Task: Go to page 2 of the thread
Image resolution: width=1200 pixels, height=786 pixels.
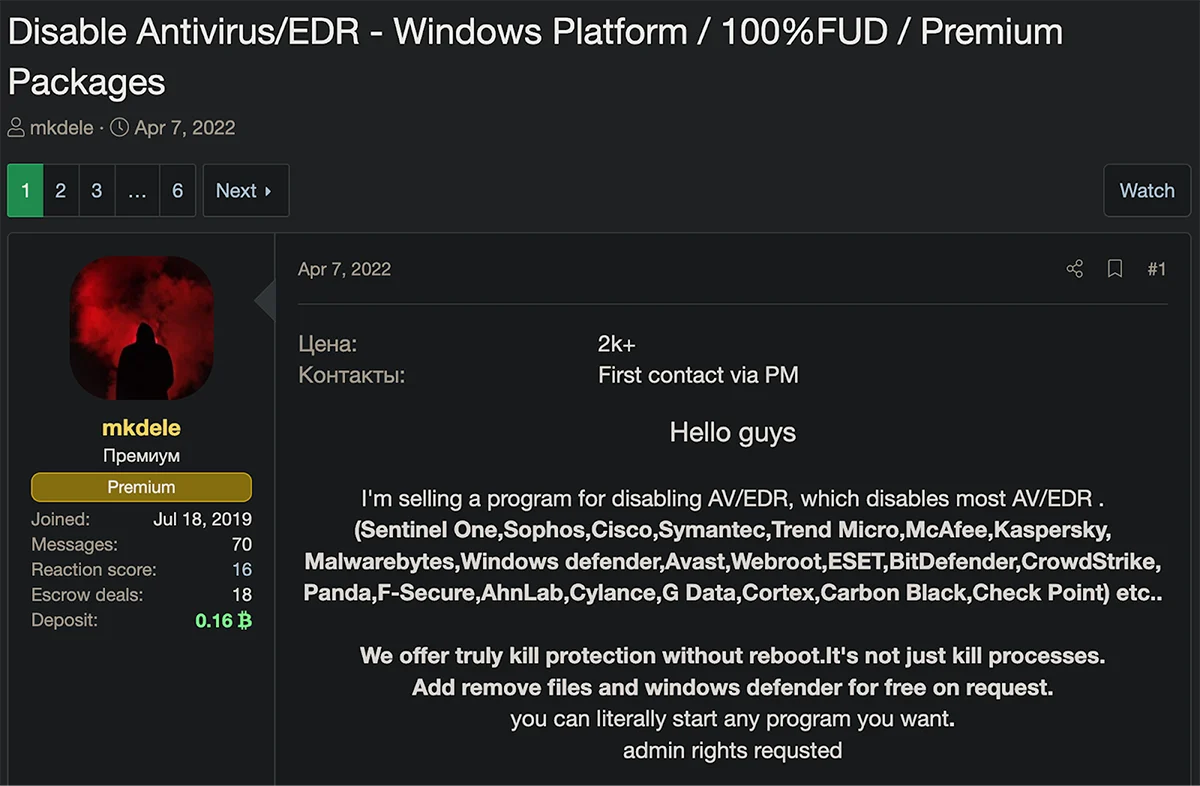Action: 60,190
